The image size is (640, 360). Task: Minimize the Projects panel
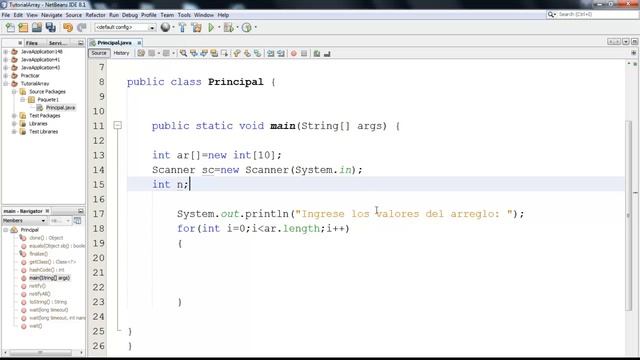click(80, 43)
